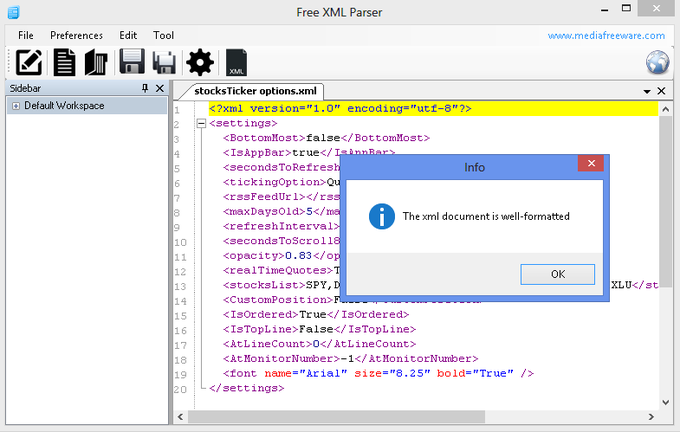Image resolution: width=680 pixels, height=432 pixels.
Task: Open the Tool menu
Action: click(163, 35)
